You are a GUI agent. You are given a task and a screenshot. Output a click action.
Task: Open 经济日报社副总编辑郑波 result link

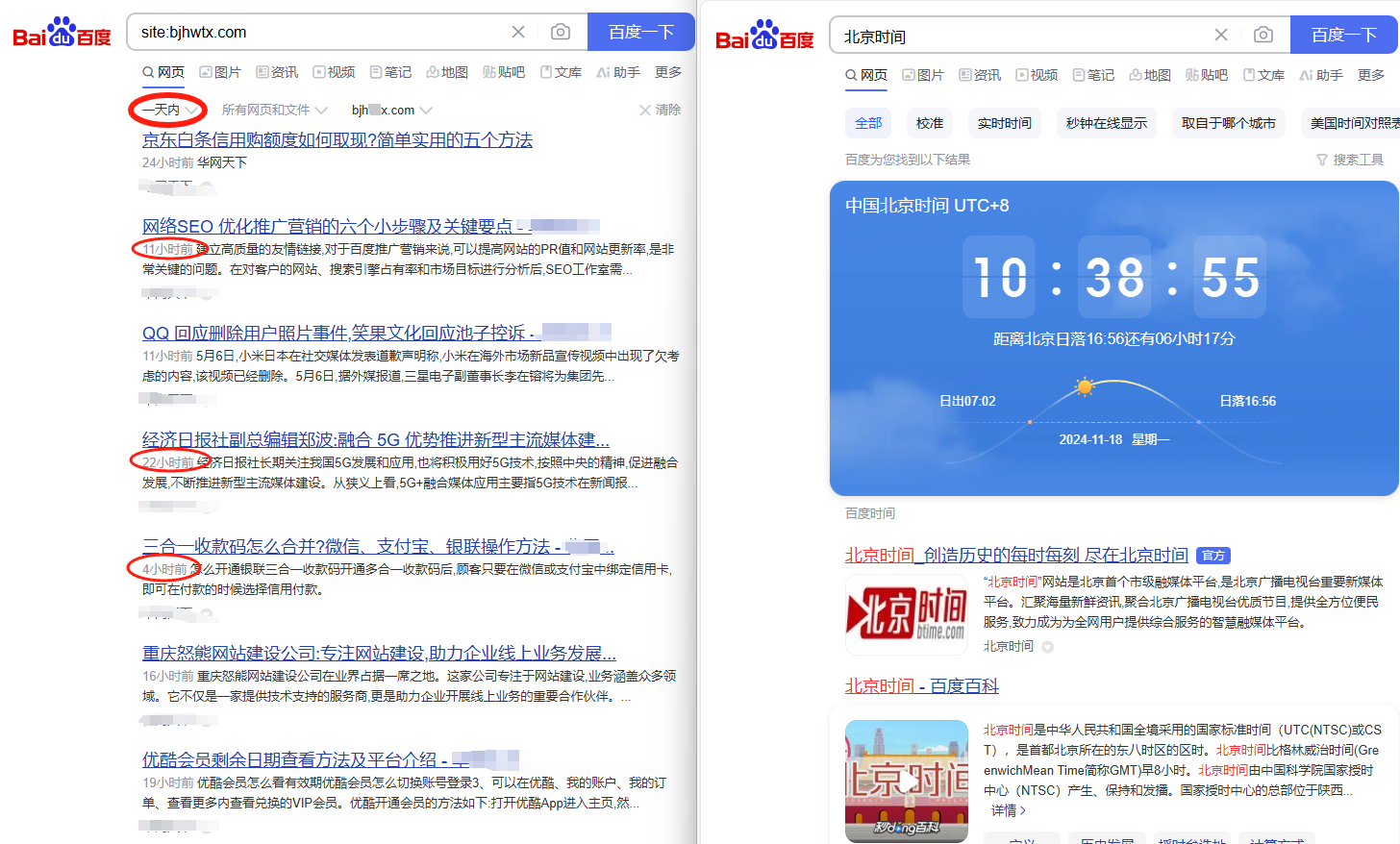tap(376, 439)
